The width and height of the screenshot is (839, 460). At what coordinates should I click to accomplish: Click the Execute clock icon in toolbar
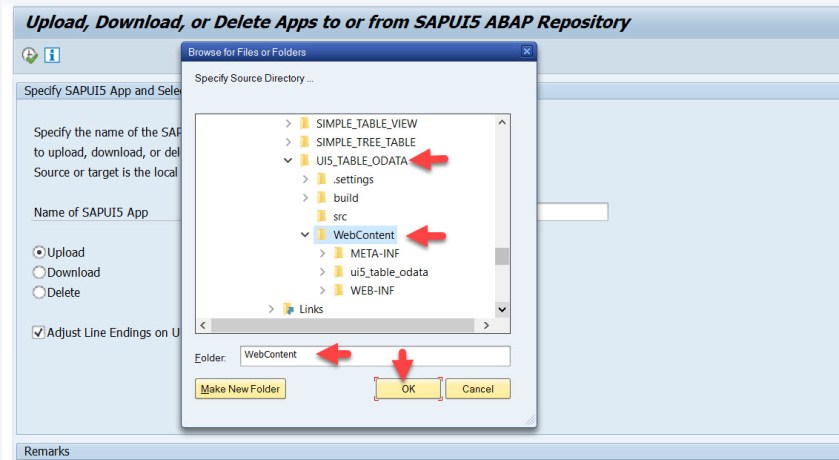click(x=29, y=55)
